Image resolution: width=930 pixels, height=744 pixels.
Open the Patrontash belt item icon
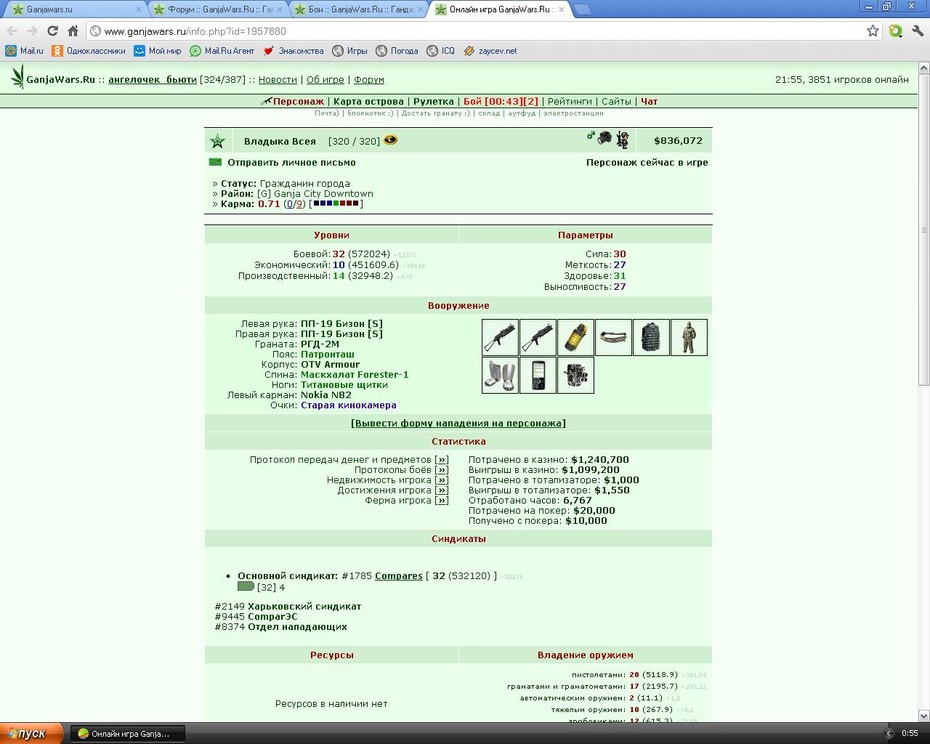coord(613,337)
